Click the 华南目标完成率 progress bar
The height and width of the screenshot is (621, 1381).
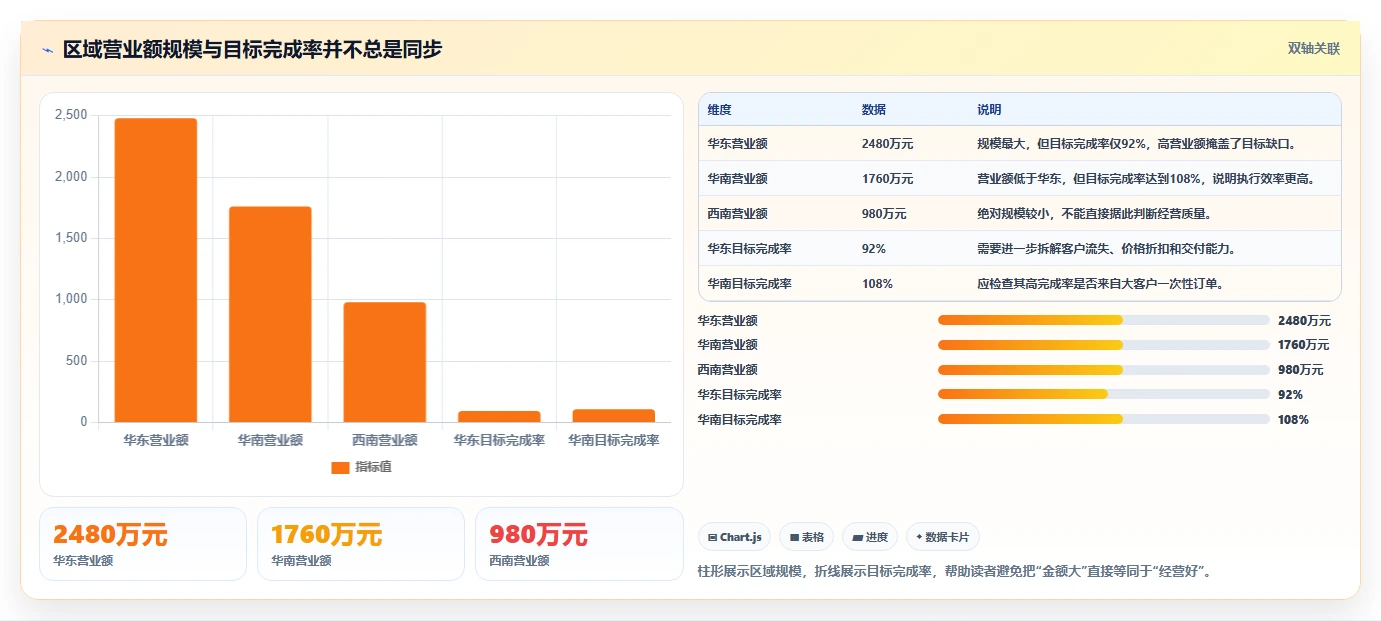(1103, 420)
